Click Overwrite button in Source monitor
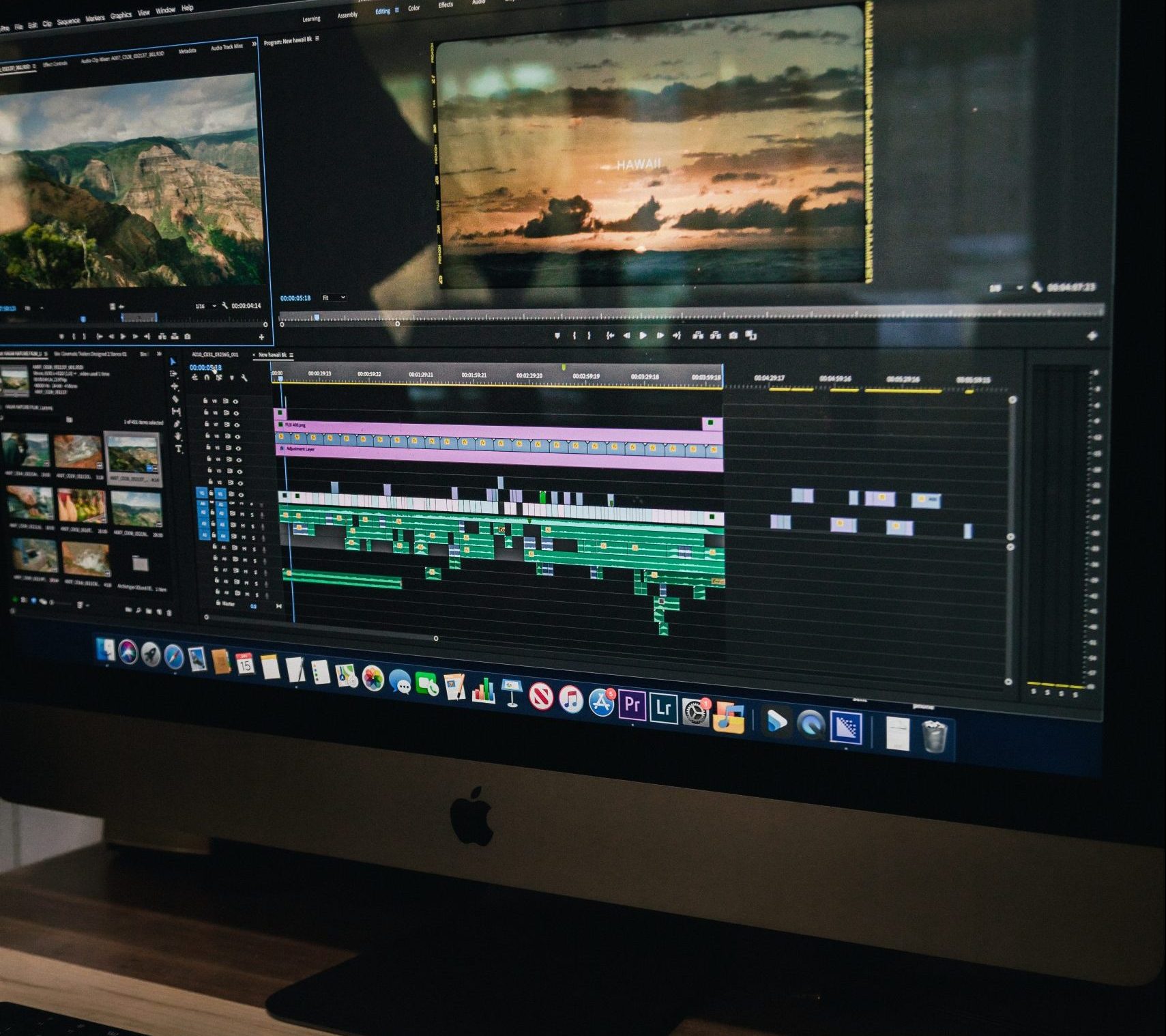Screen dimensions: 1166x1036 pos(175,336)
